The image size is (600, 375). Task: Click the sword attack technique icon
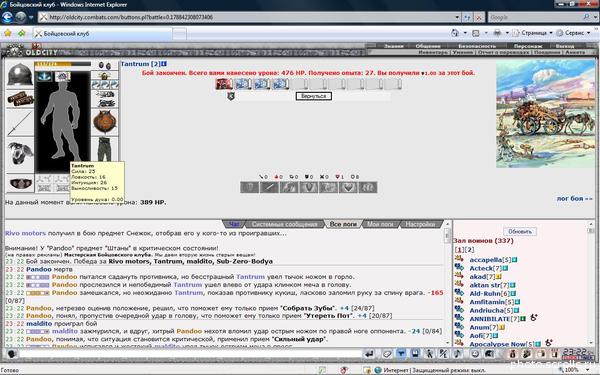[269, 188]
